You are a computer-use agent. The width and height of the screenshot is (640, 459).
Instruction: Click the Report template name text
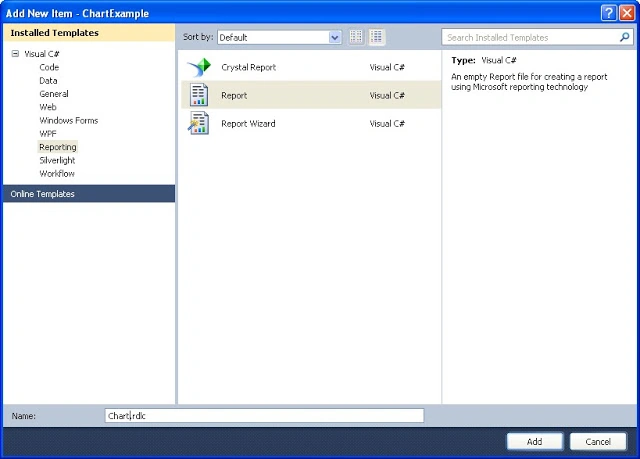tap(234, 95)
